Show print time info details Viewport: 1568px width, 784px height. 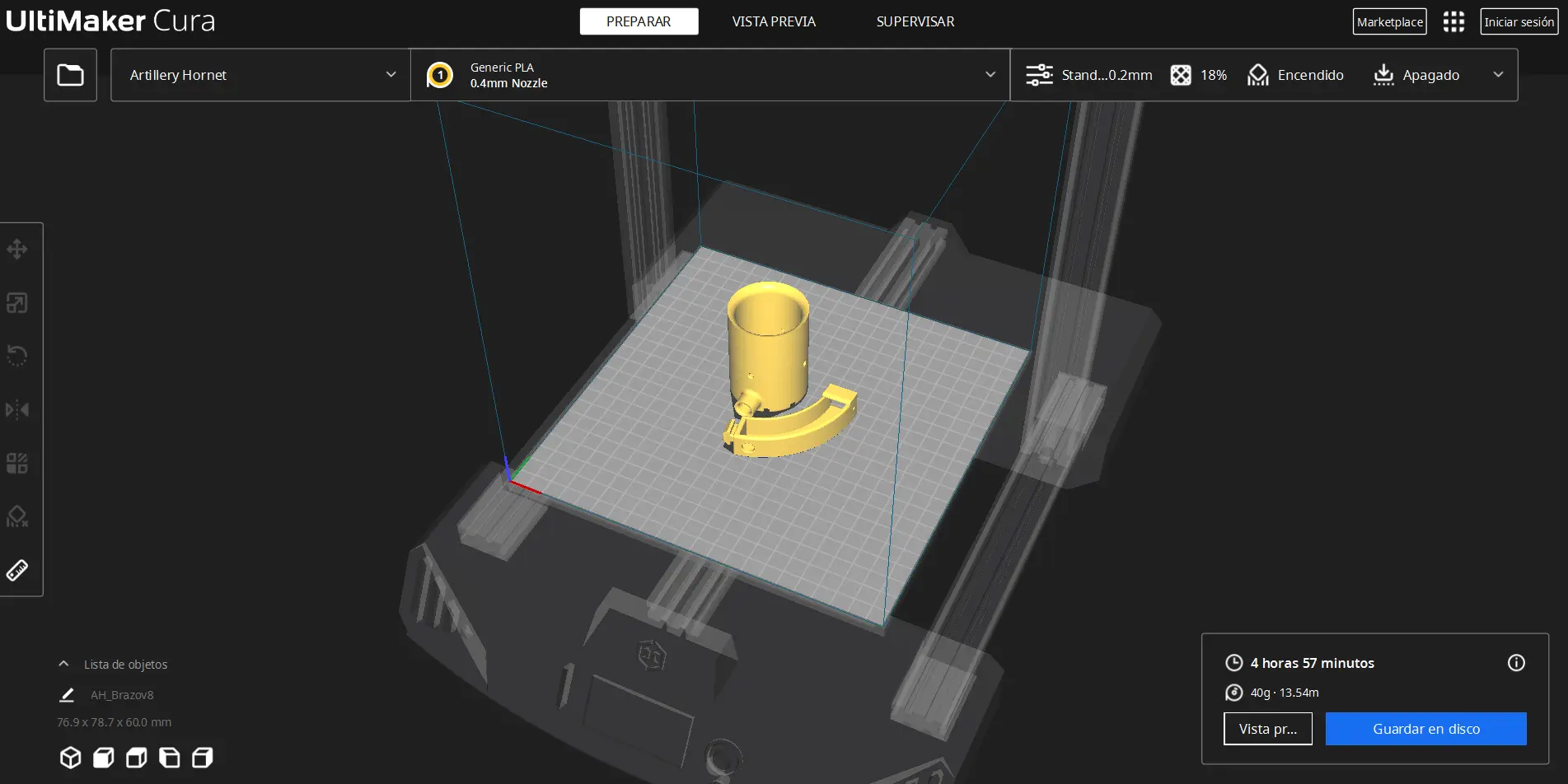(x=1515, y=663)
